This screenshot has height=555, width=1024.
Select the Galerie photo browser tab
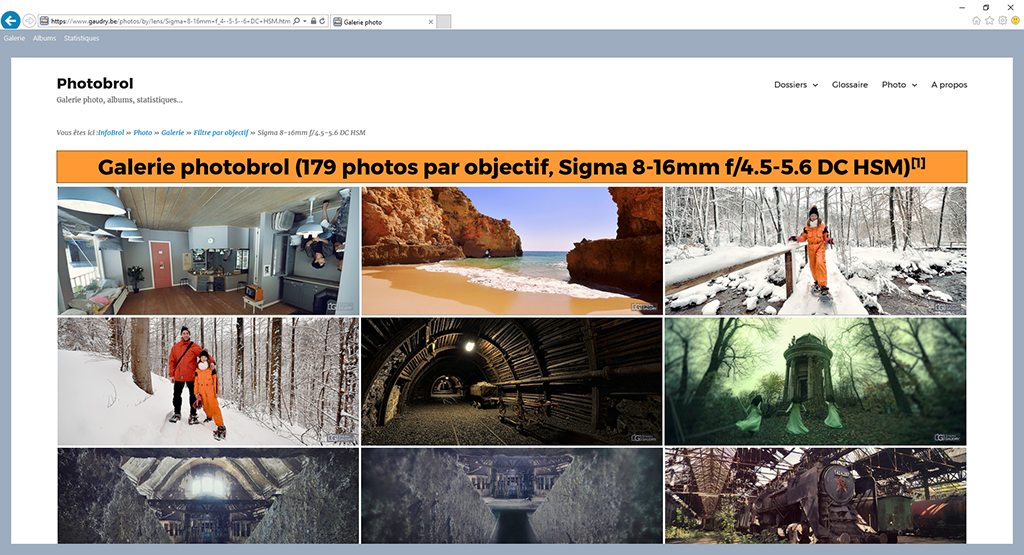click(383, 22)
